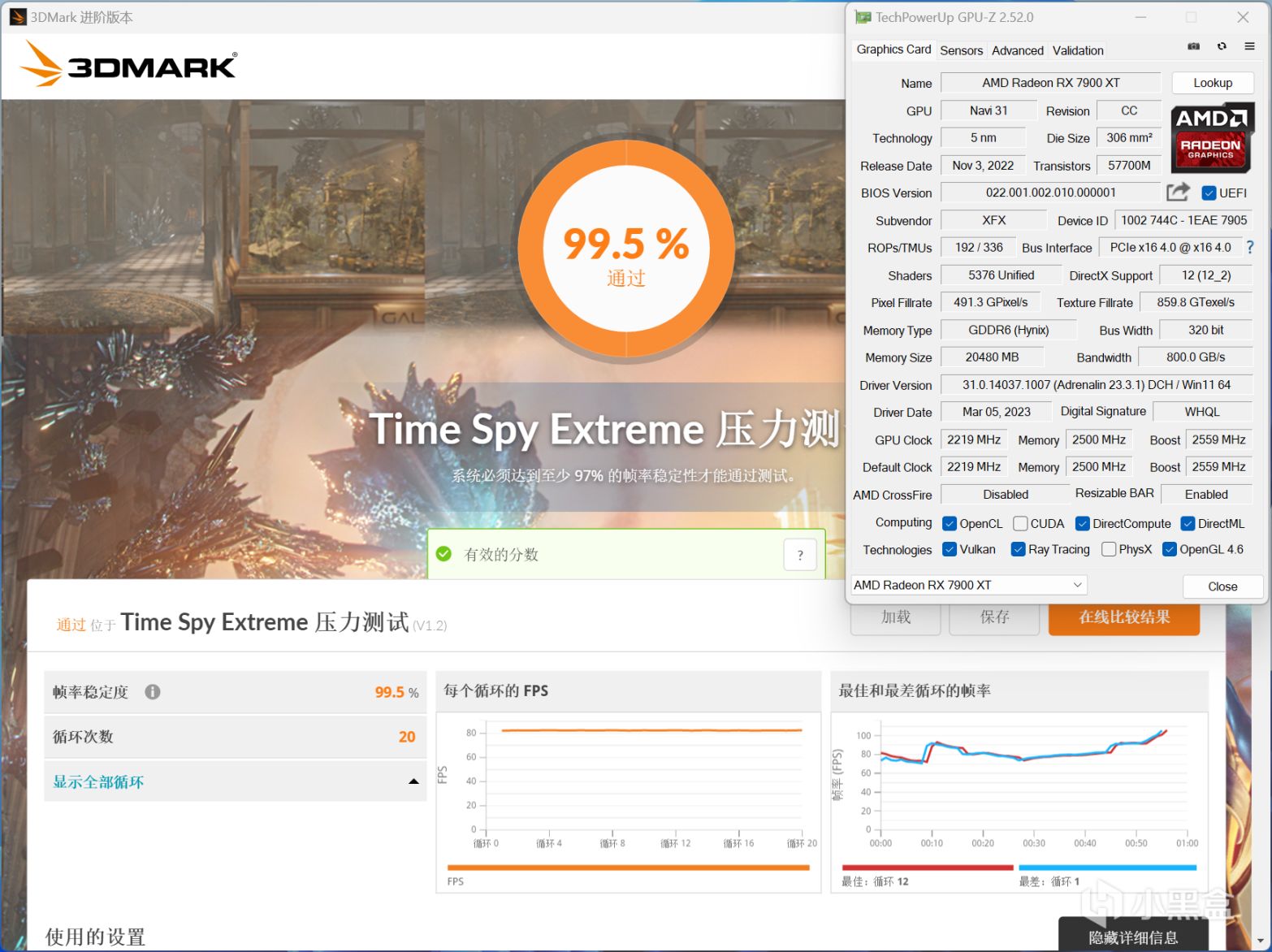Toggle the Vulkan checkbox
Image resolution: width=1272 pixels, height=952 pixels.
pyautogui.click(x=949, y=550)
